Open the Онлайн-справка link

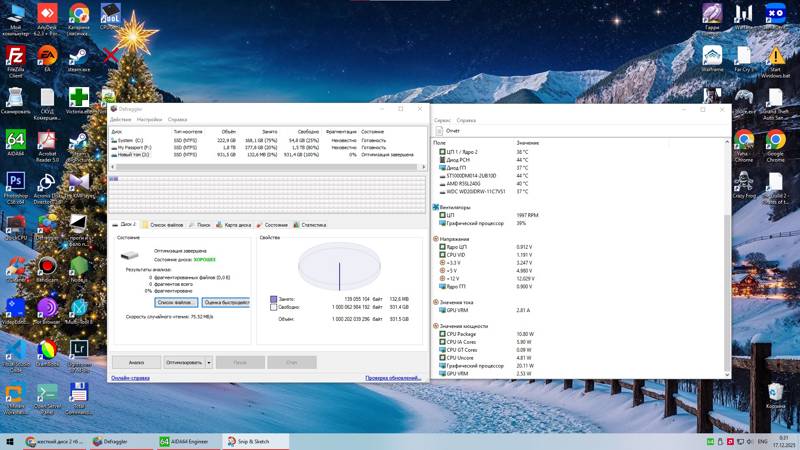[130, 378]
